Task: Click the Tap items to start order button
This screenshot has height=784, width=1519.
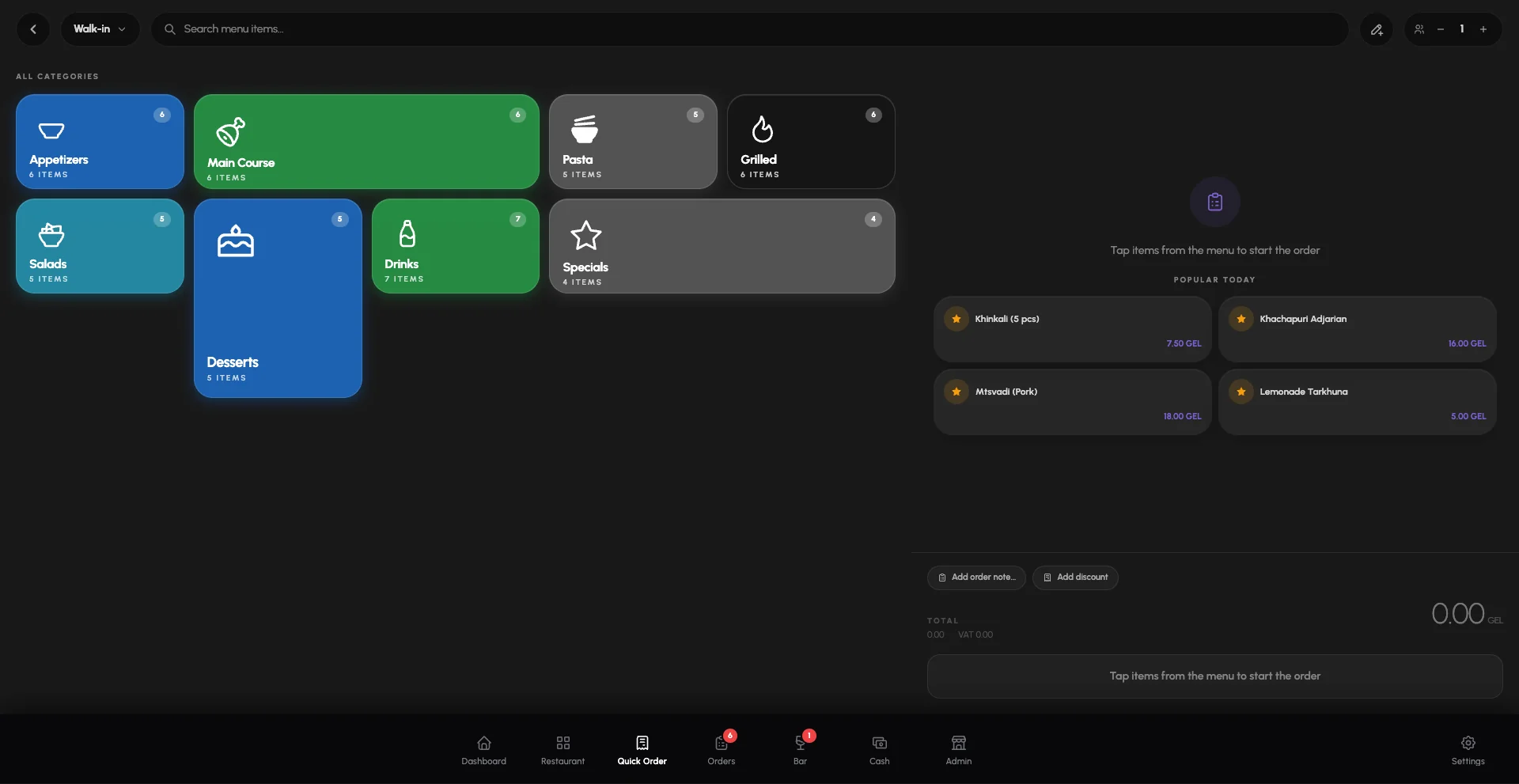Action: 1215,676
